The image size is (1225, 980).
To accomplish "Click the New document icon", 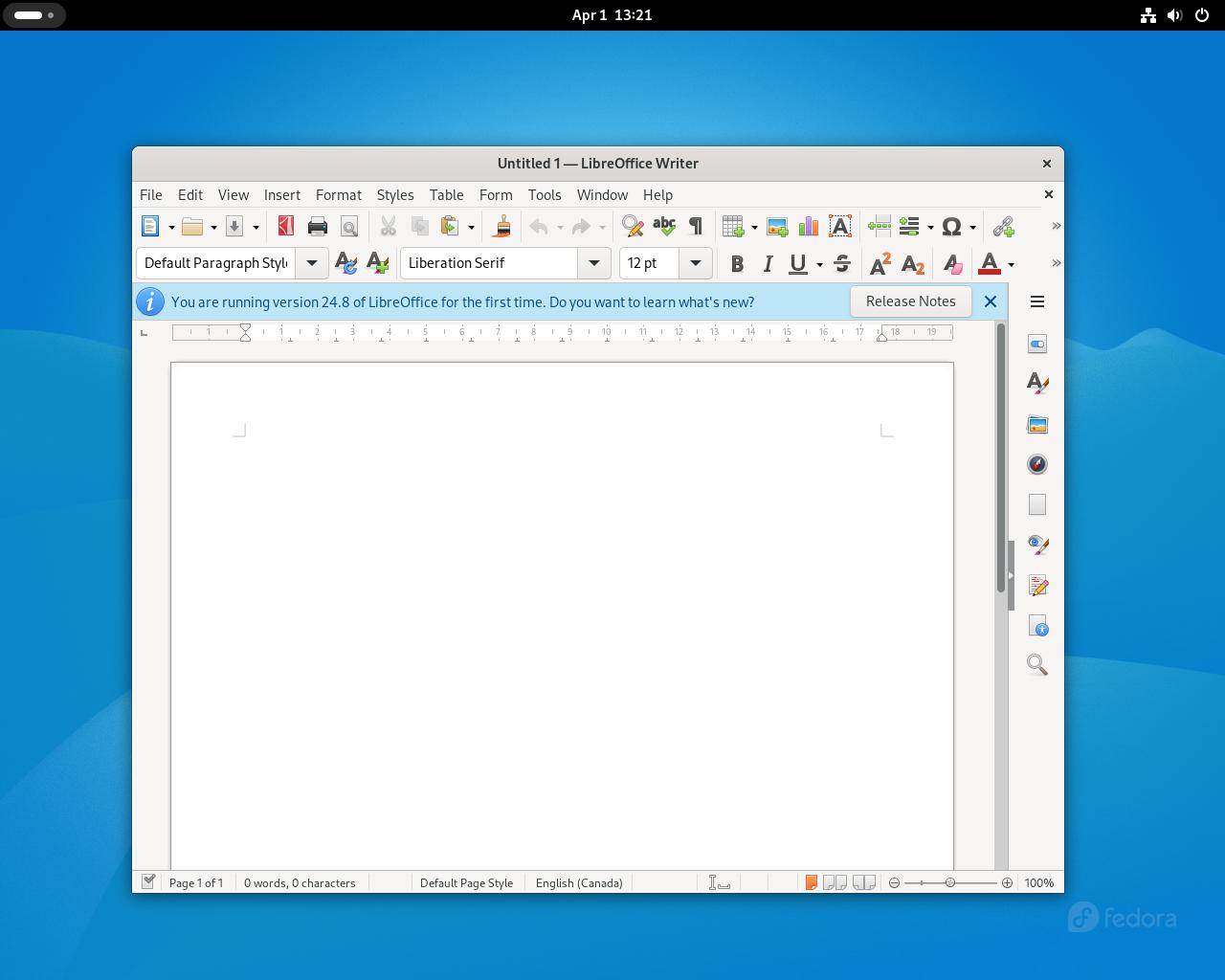I will [x=150, y=227].
